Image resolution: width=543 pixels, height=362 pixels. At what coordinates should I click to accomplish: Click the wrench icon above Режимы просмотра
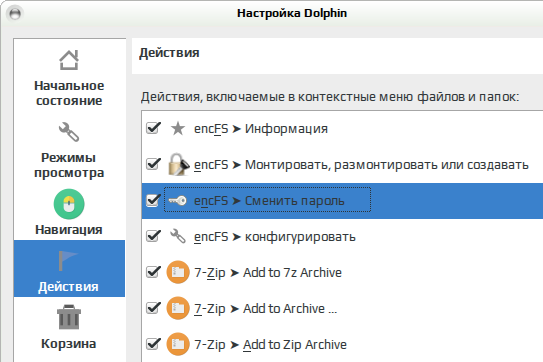coord(69,132)
